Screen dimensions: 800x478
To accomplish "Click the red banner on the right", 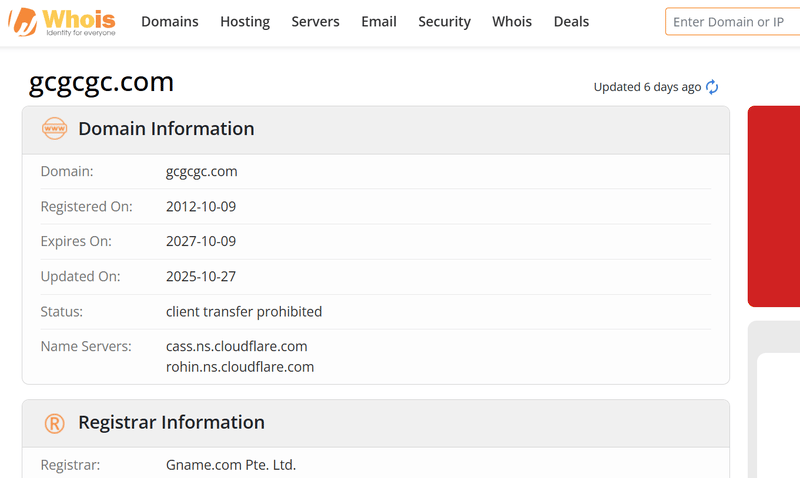I will (x=773, y=206).
